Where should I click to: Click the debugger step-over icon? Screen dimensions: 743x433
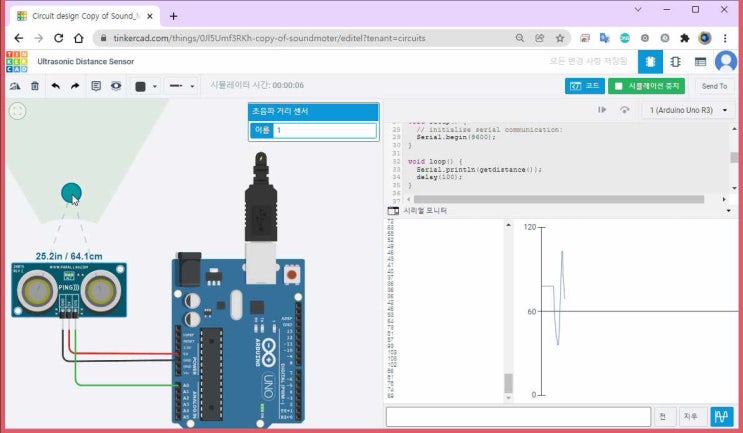tap(625, 110)
